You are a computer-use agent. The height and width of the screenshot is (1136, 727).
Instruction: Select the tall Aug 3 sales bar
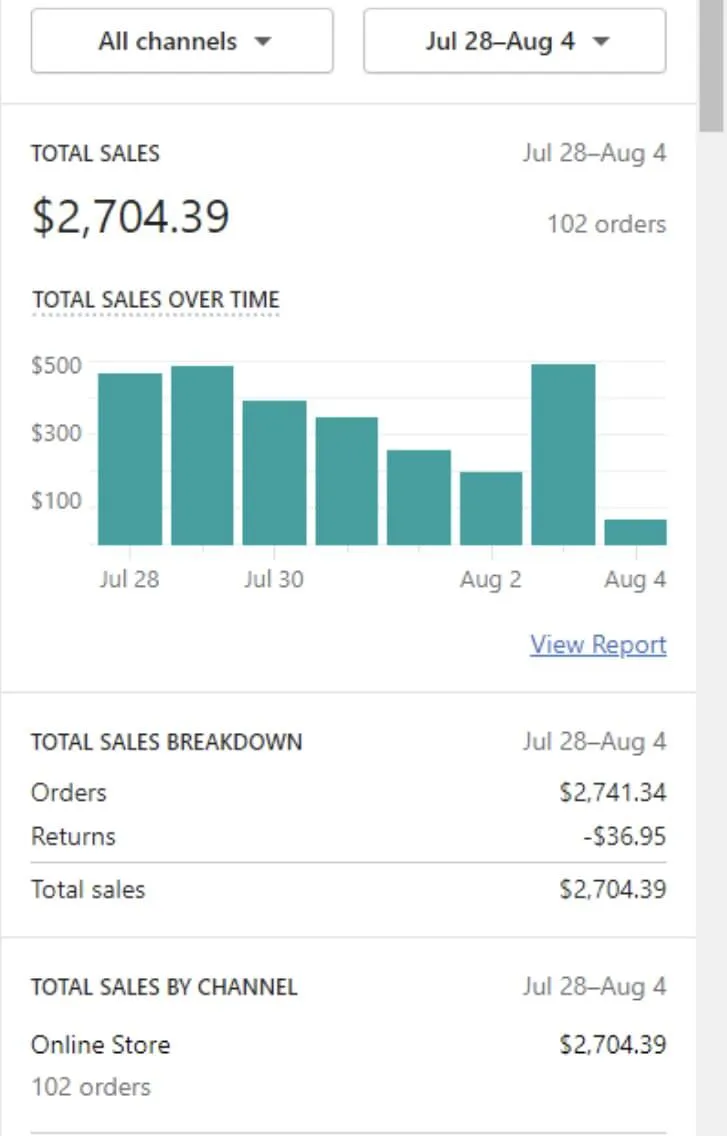coord(563,454)
